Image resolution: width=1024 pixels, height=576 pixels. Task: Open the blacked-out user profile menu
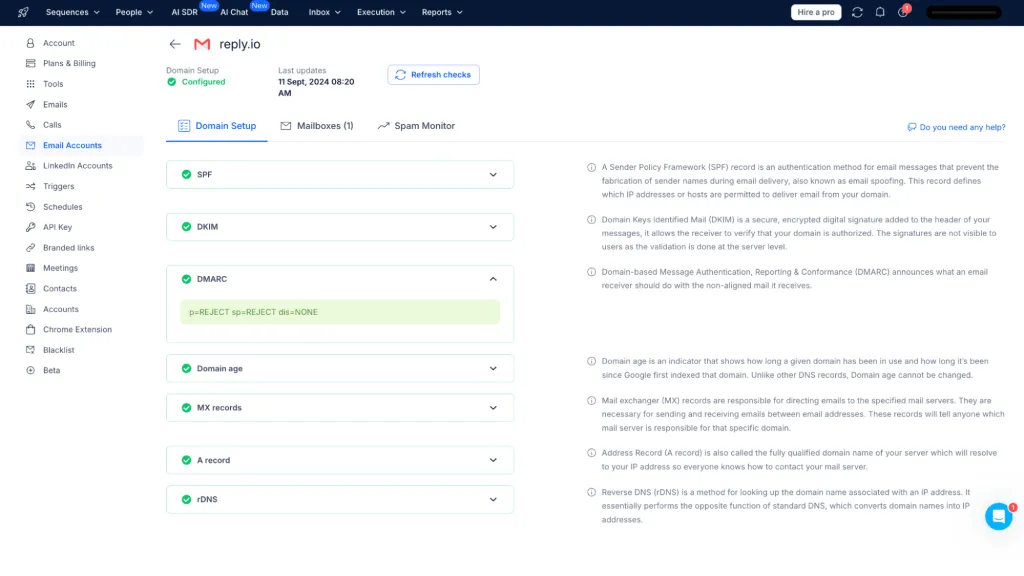click(x=964, y=12)
